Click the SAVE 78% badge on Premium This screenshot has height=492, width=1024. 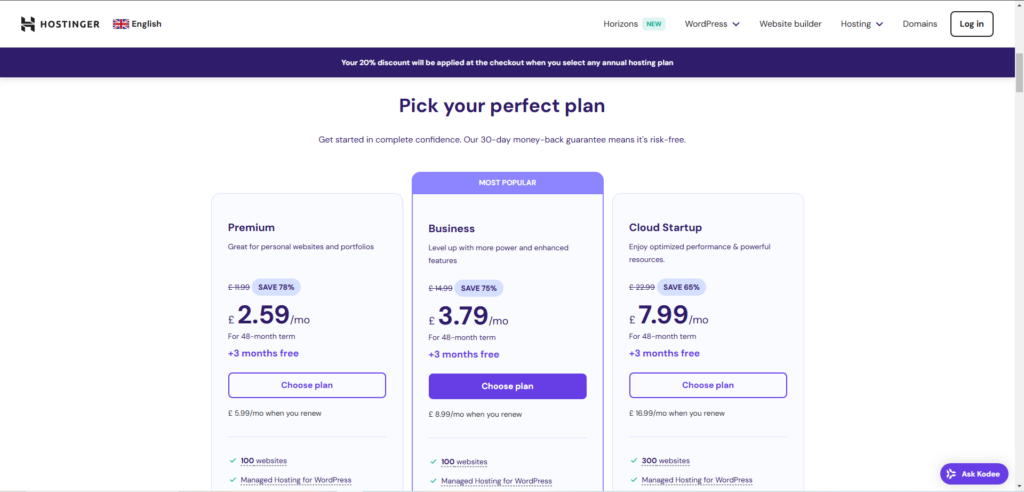point(276,287)
